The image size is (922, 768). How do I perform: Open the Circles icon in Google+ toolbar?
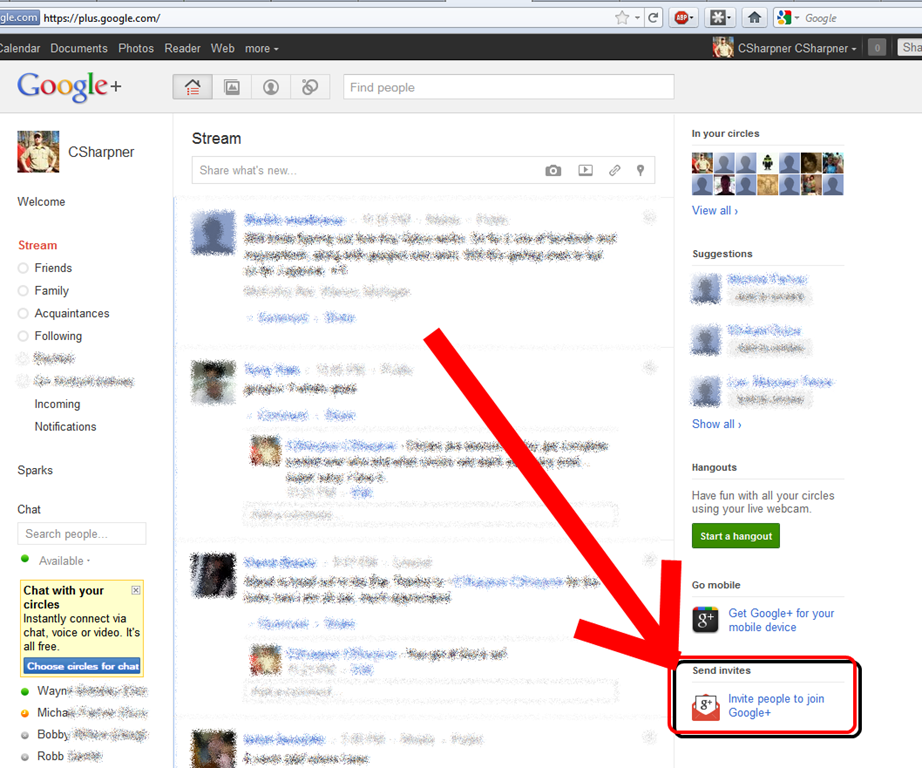coord(310,87)
